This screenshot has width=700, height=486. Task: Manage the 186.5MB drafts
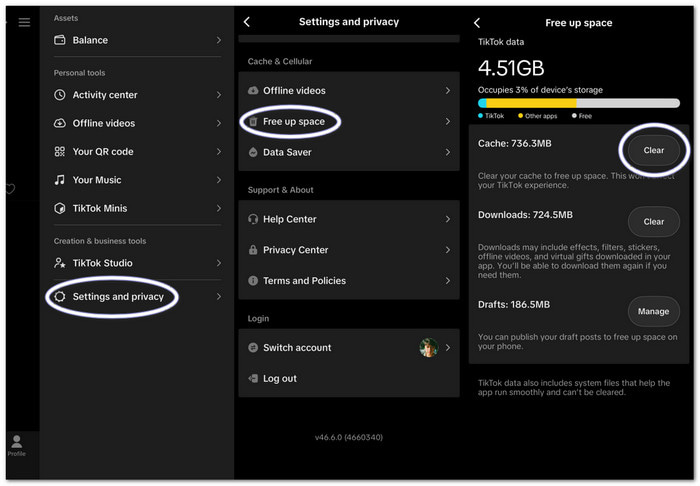tap(654, 312)
